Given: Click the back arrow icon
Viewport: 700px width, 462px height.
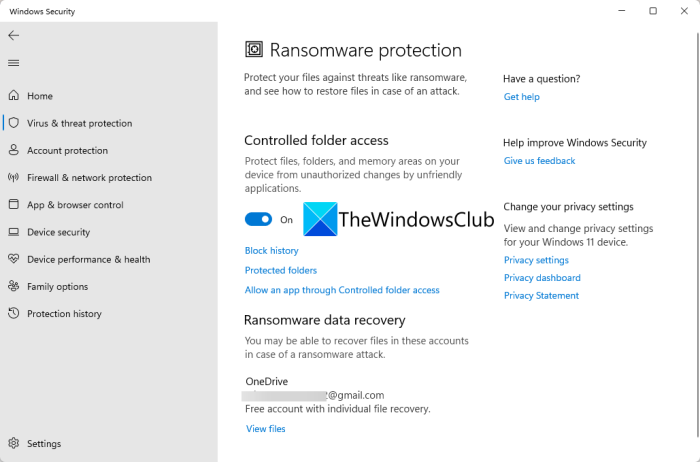Looking at the screenshot, I should point(13,35).
